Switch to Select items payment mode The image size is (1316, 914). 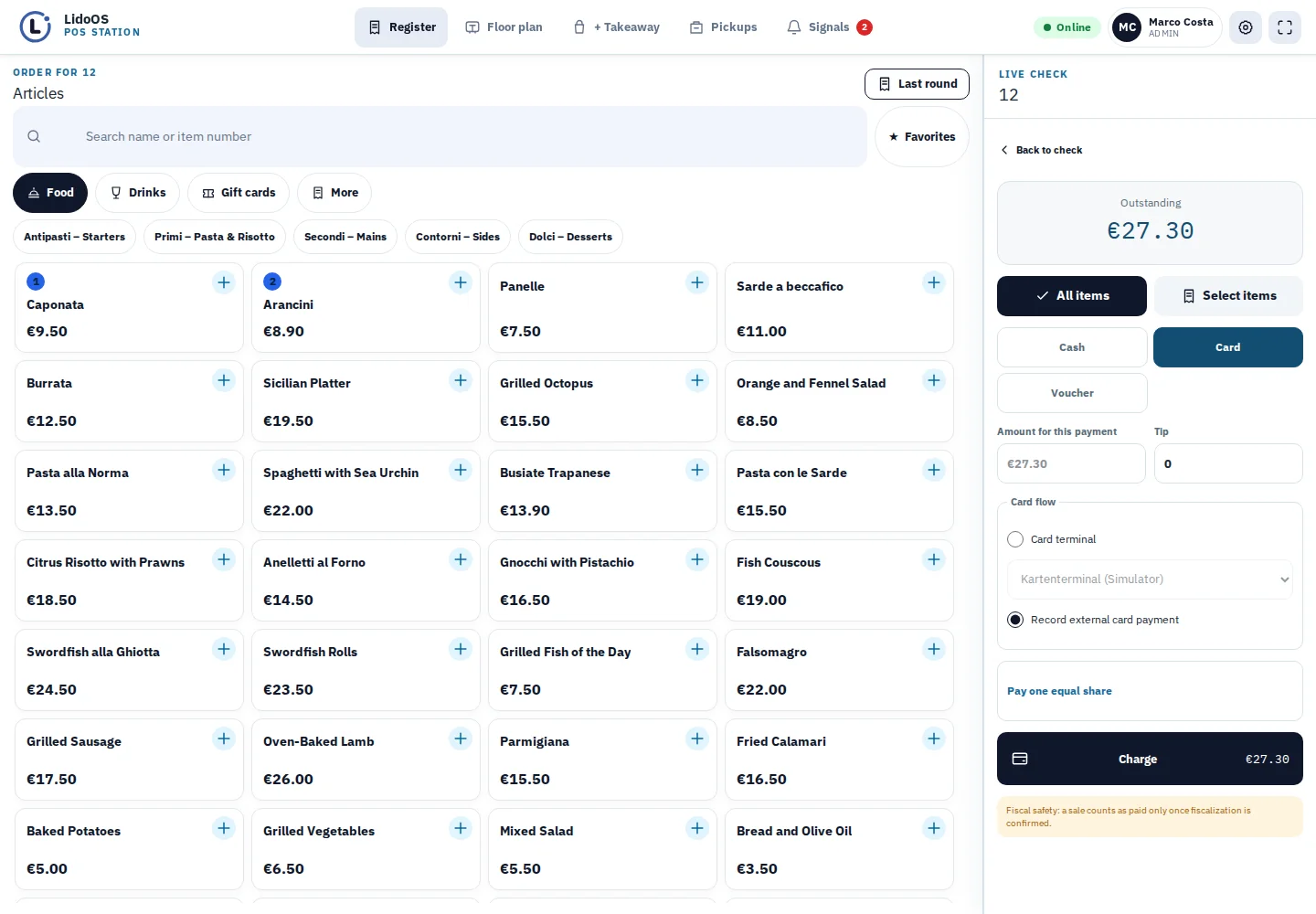point(1228,296)
